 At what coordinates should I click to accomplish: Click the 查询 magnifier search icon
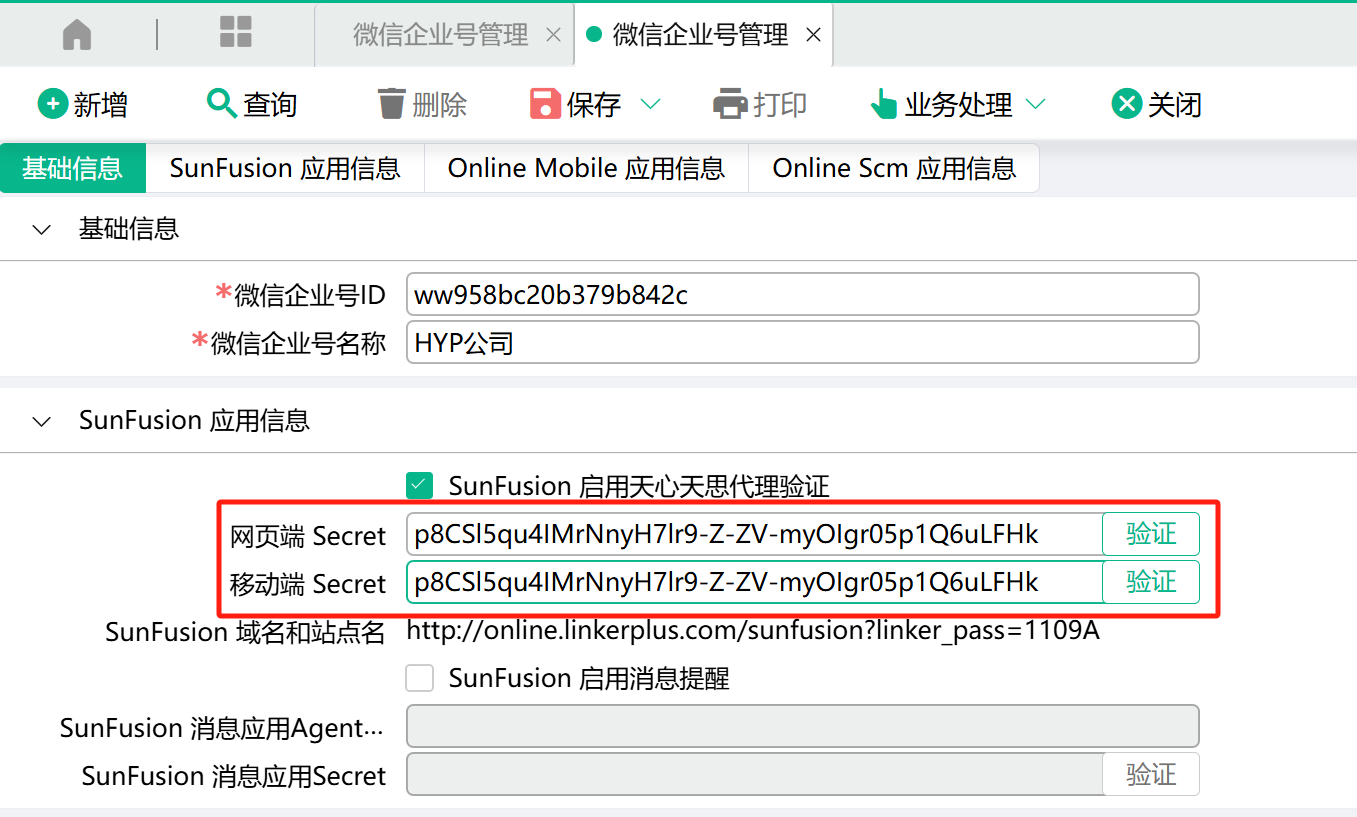tap(221, 103)
